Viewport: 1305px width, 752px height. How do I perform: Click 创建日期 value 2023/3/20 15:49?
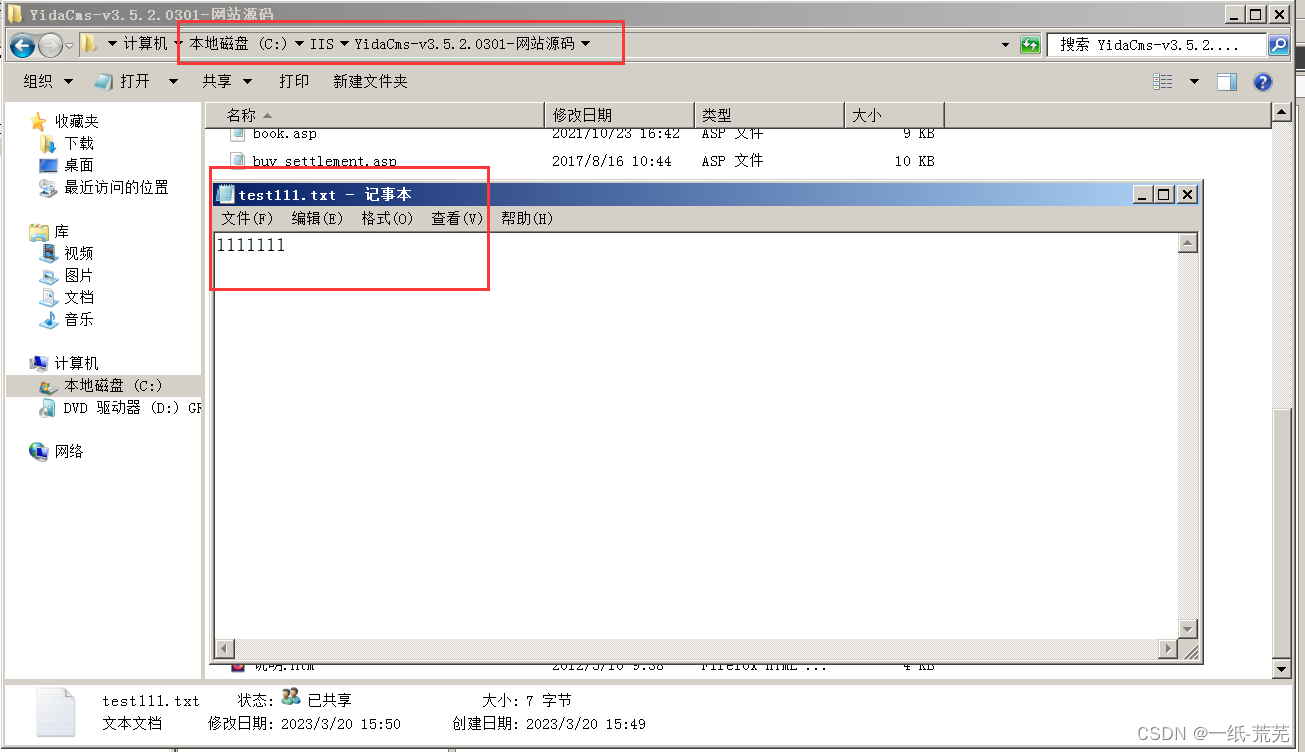(x=585, y=724)
